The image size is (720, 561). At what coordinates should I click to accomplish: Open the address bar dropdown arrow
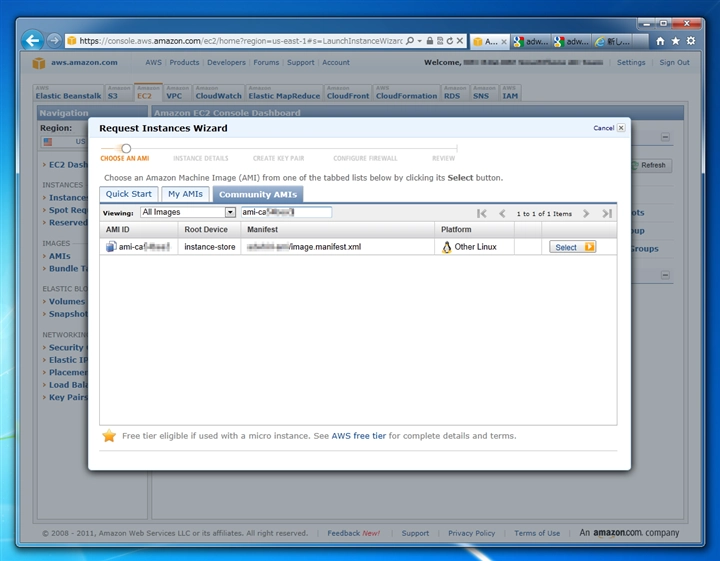click(420, 41)
